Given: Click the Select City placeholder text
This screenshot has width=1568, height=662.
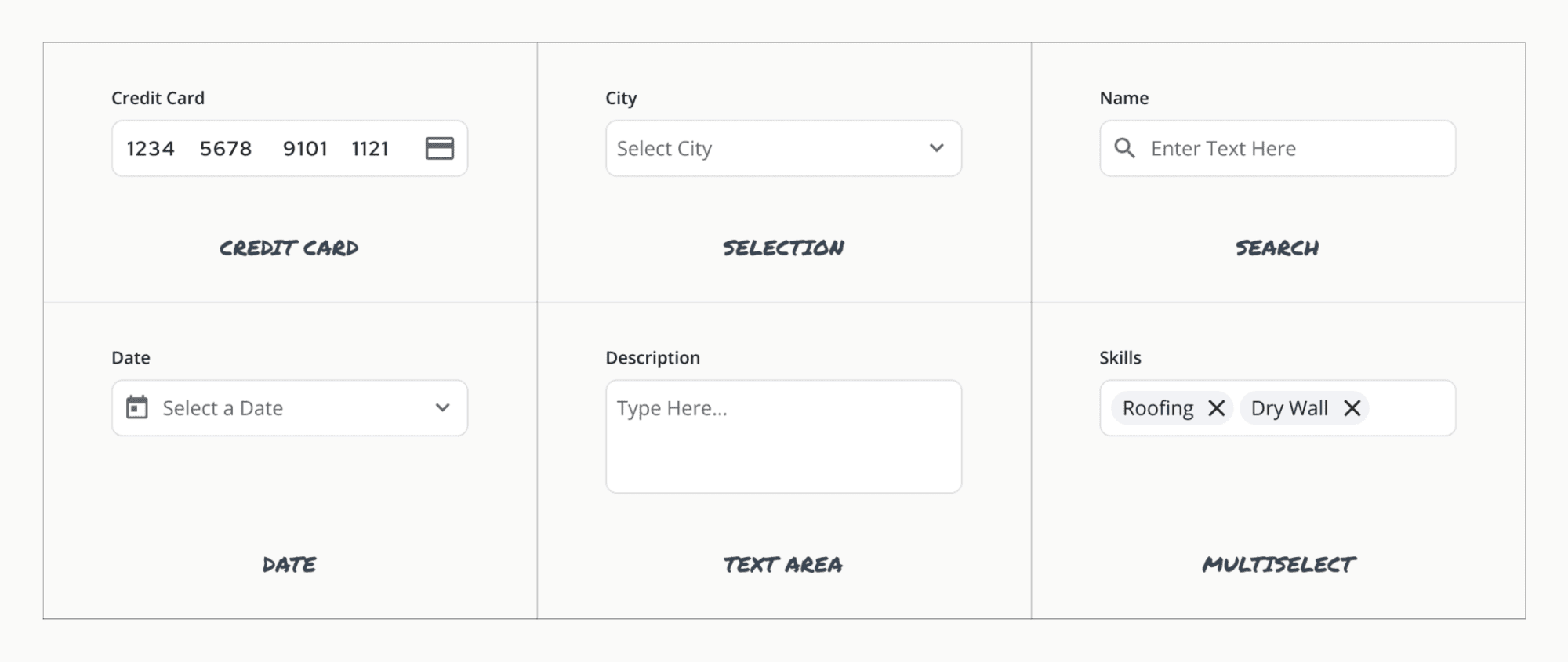Looking at the screenshot, I should [x=664, y=148].
